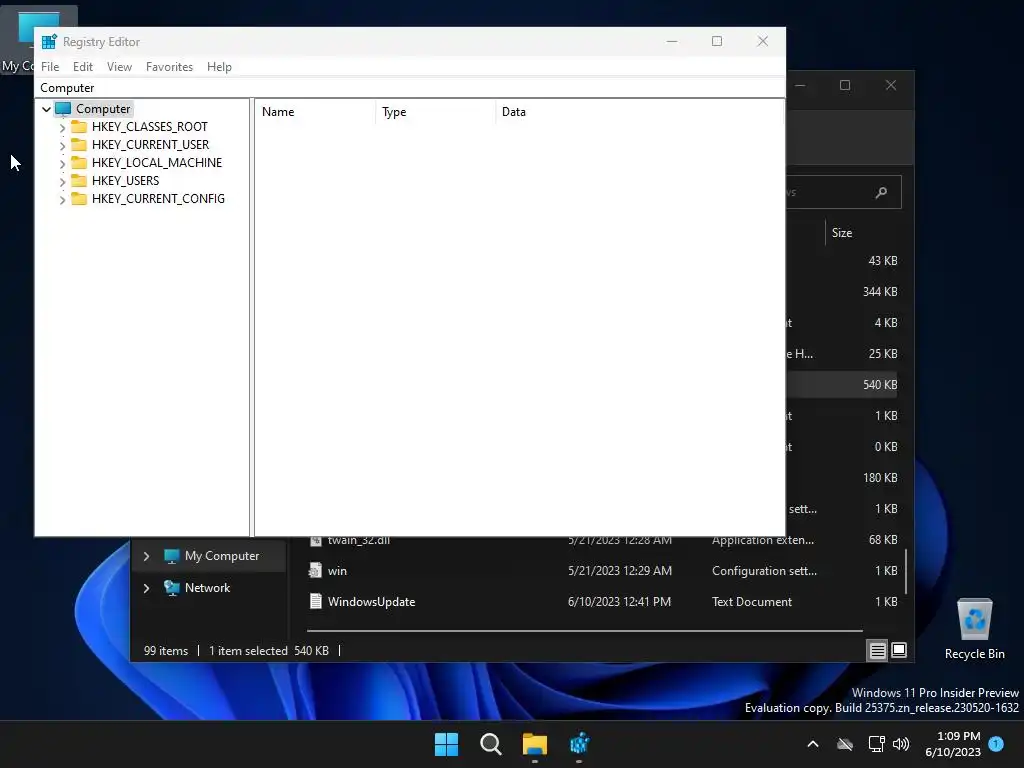Click the notification badge icon
Screen dimensions: 1024x768
coord(996,743)
